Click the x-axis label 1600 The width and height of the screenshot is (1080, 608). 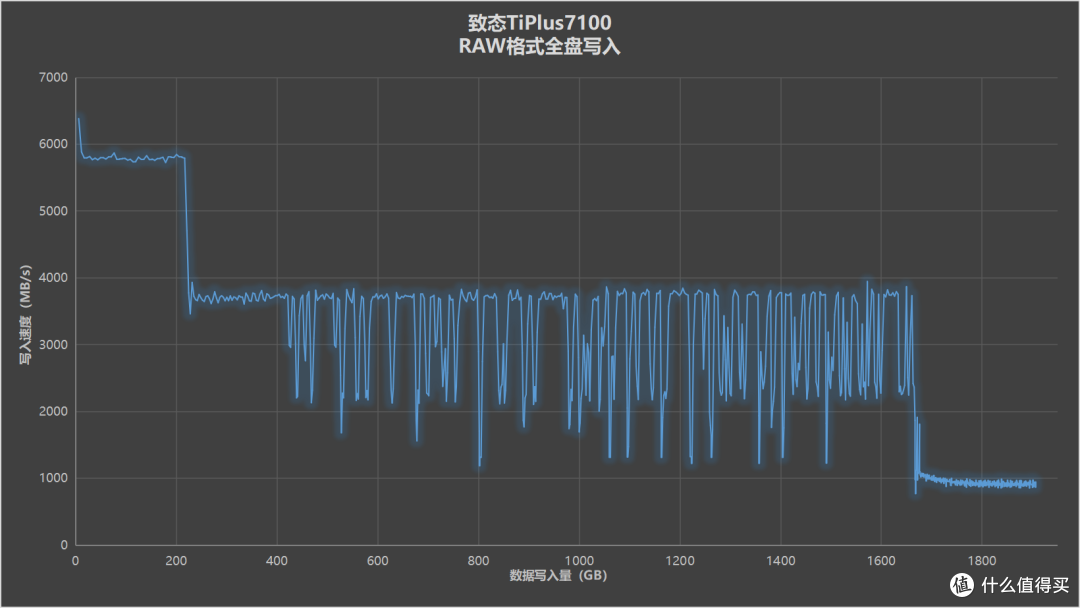click(x=881, y=561)
